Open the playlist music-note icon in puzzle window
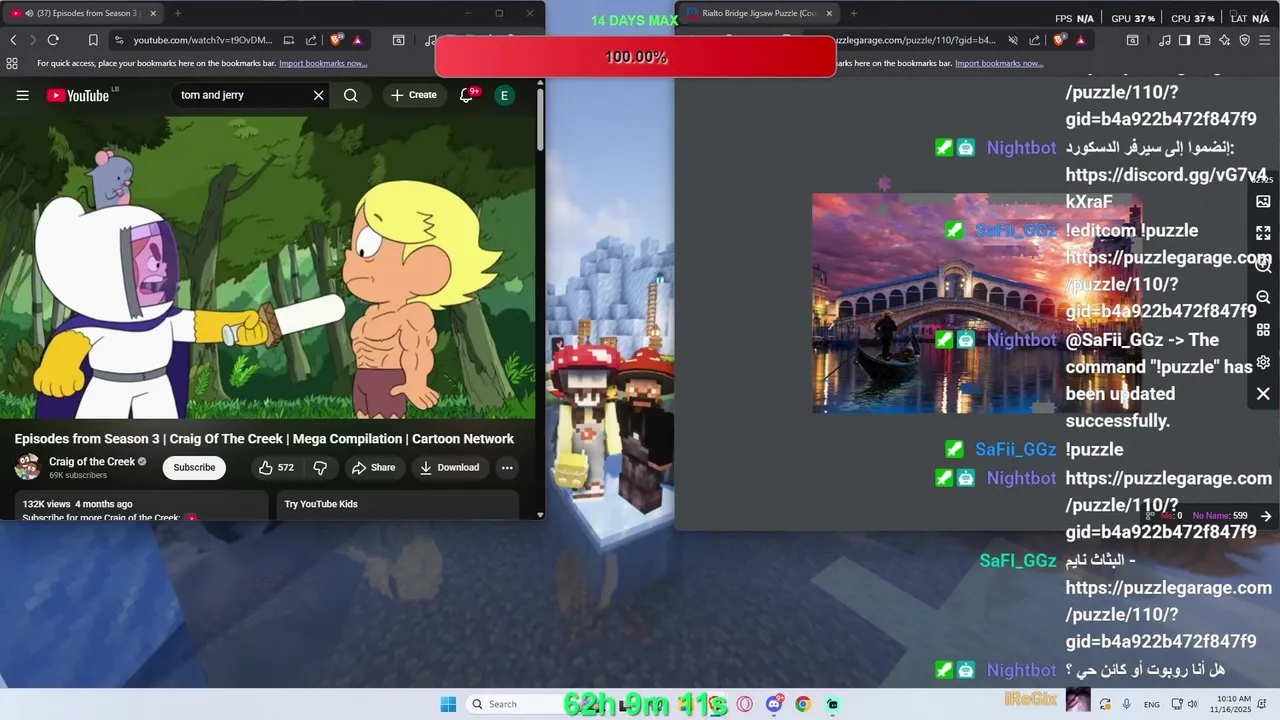 pyautogui.click(x=1165, y=40)
